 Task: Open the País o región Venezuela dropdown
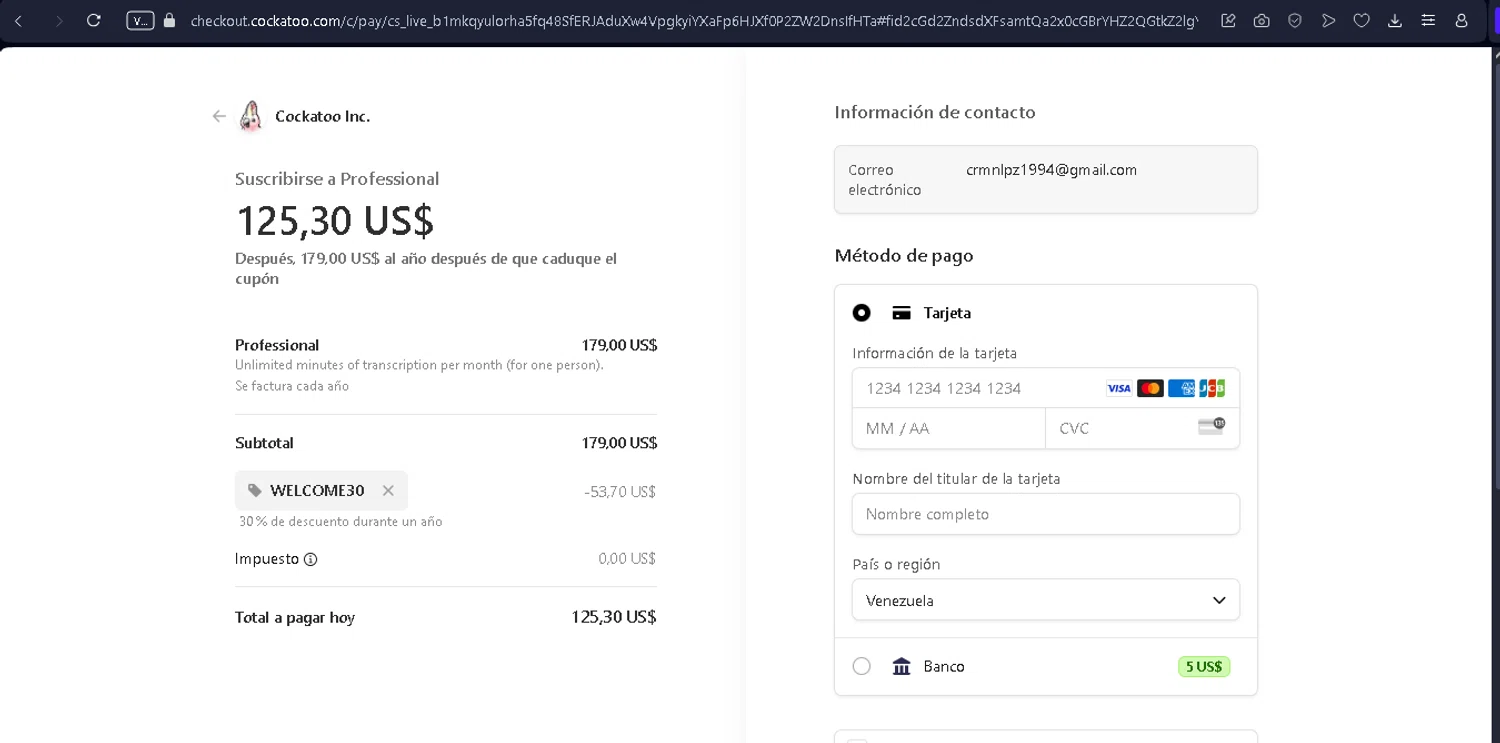coord(1045,600)
